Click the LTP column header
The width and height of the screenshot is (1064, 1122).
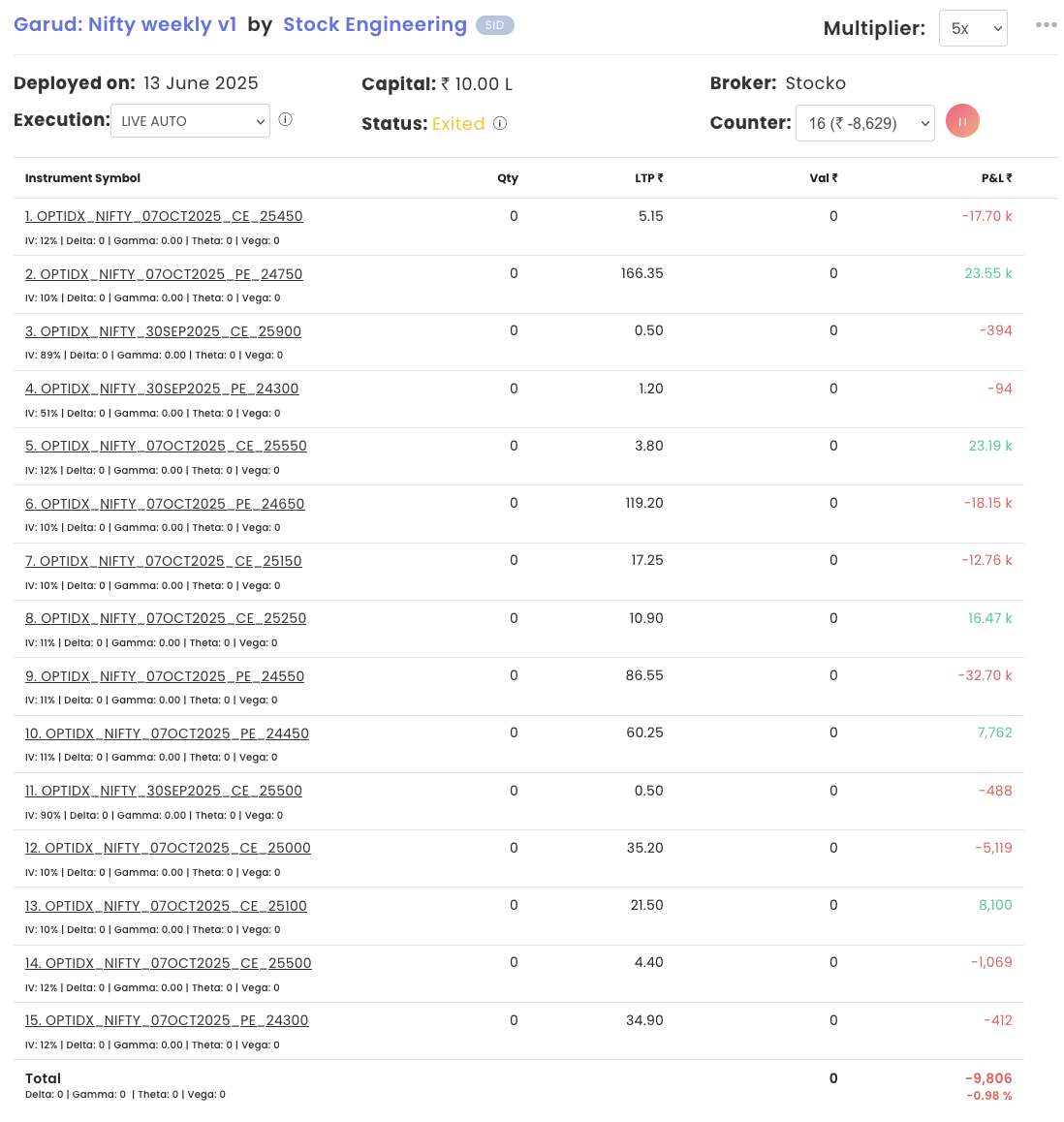coord(648,178)
